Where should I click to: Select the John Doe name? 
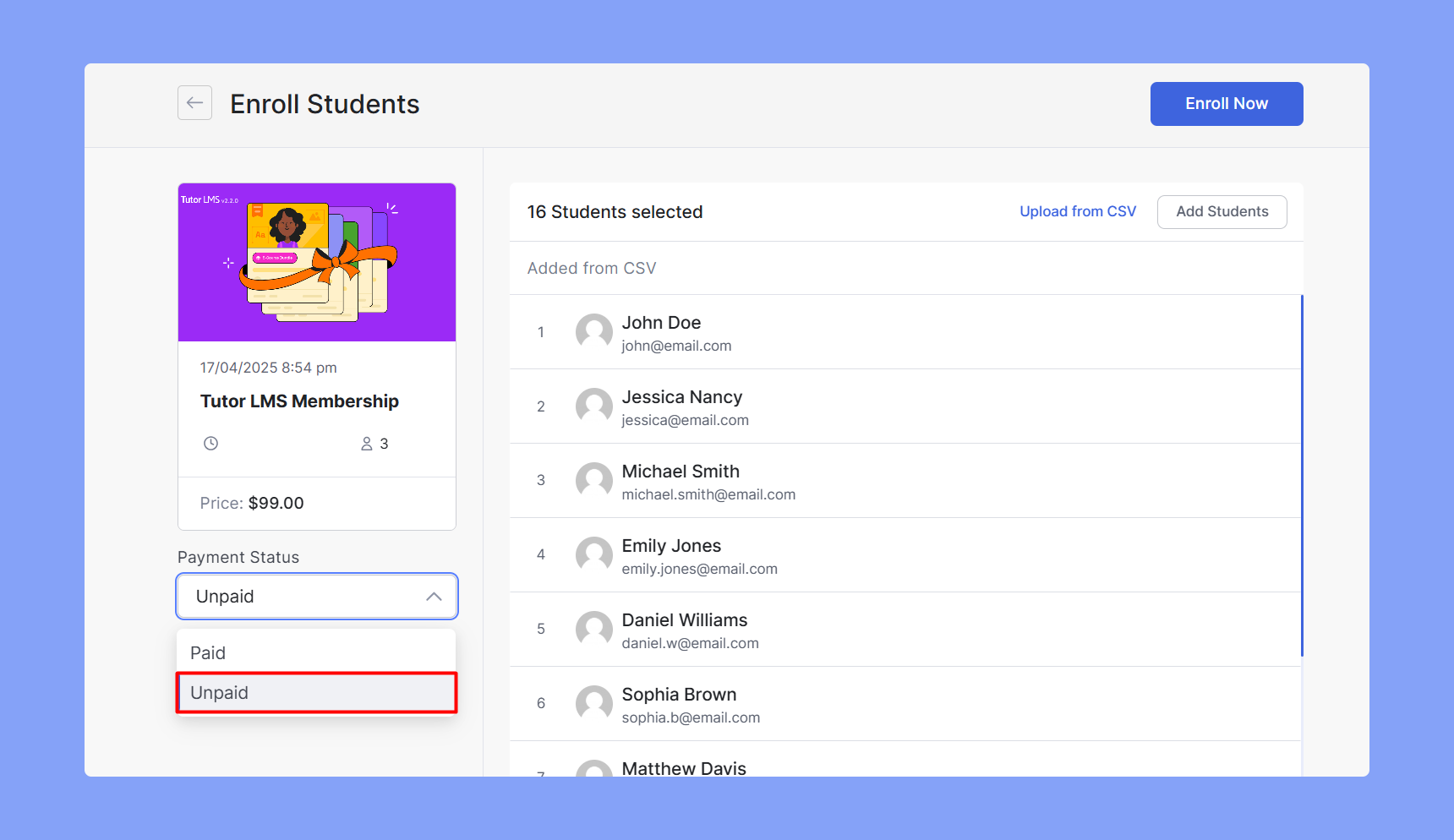point(661,323)
